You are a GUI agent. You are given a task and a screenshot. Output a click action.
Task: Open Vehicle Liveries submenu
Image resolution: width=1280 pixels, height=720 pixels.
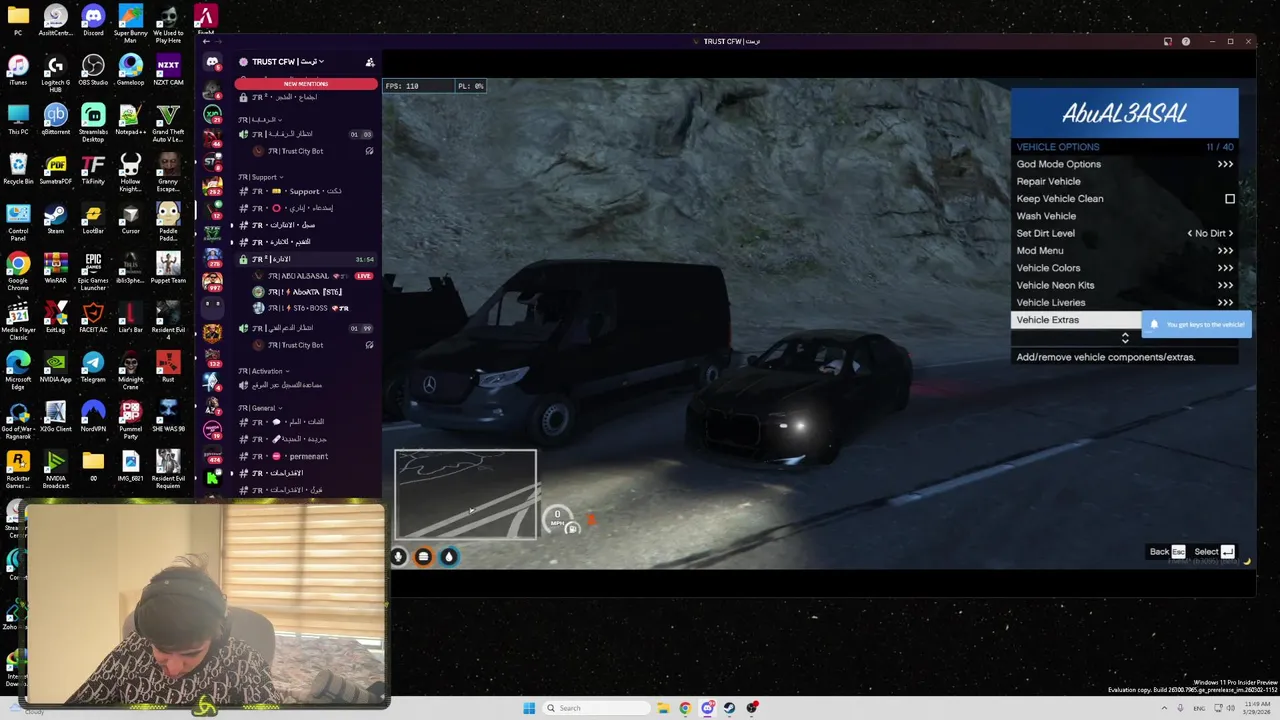[1125, 302]
